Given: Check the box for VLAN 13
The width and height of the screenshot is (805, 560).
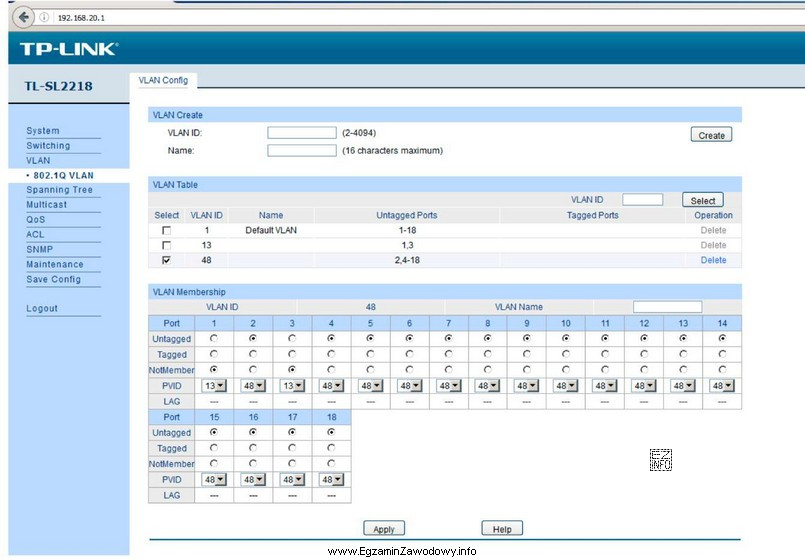Looking at the screenshot, I should click(x=166, y=245).
